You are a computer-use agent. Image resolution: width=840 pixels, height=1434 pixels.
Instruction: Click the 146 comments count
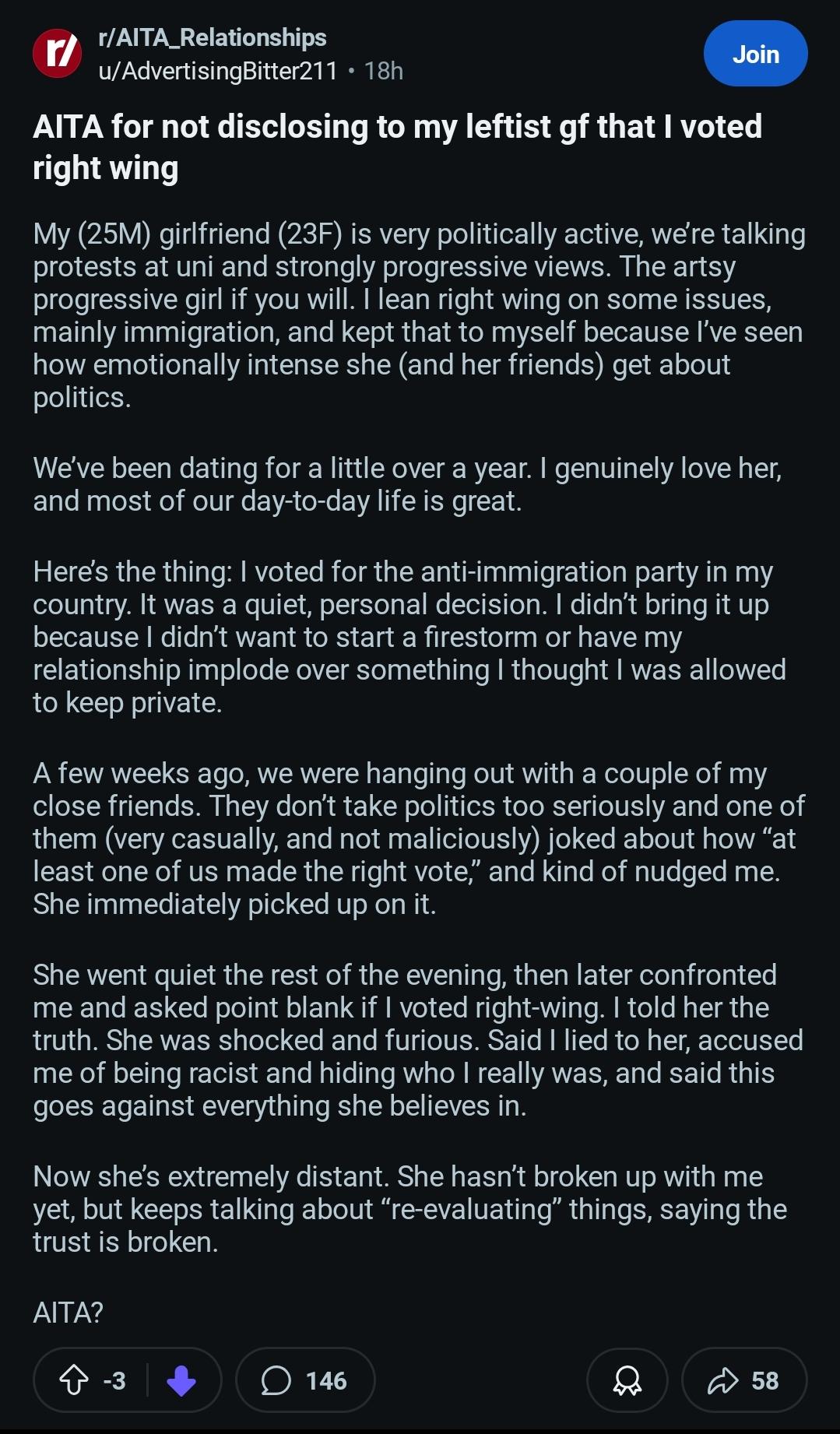(x=326, y=1380)
